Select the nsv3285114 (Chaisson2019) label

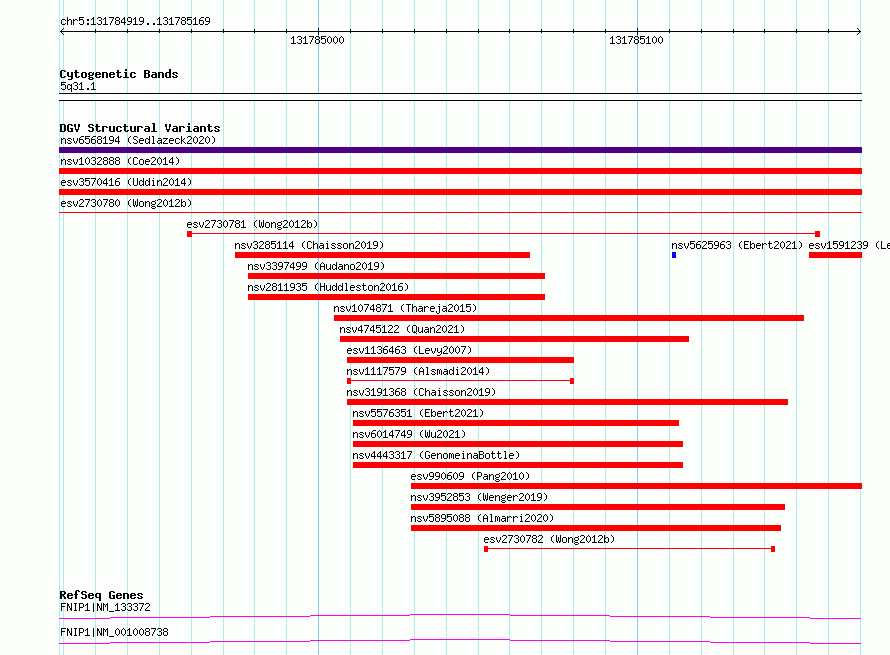309,245
